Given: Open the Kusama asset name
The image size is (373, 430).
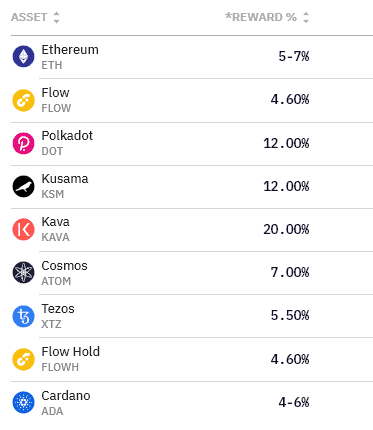Looking at the screenshot, I should 65,179.
